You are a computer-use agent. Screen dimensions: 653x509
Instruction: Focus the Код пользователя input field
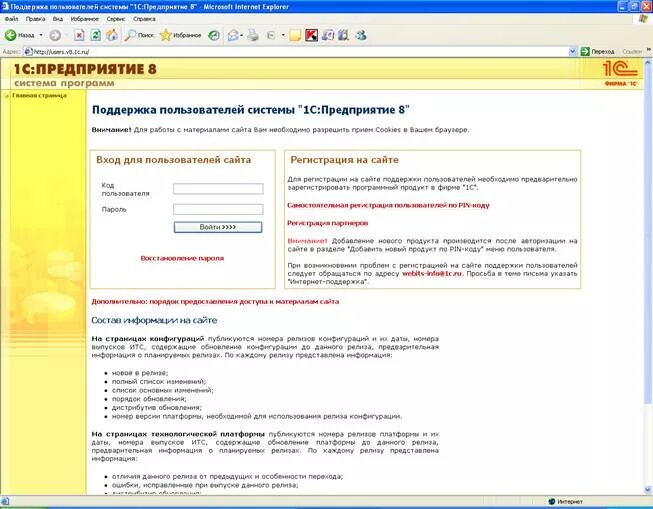pos(218,189)
